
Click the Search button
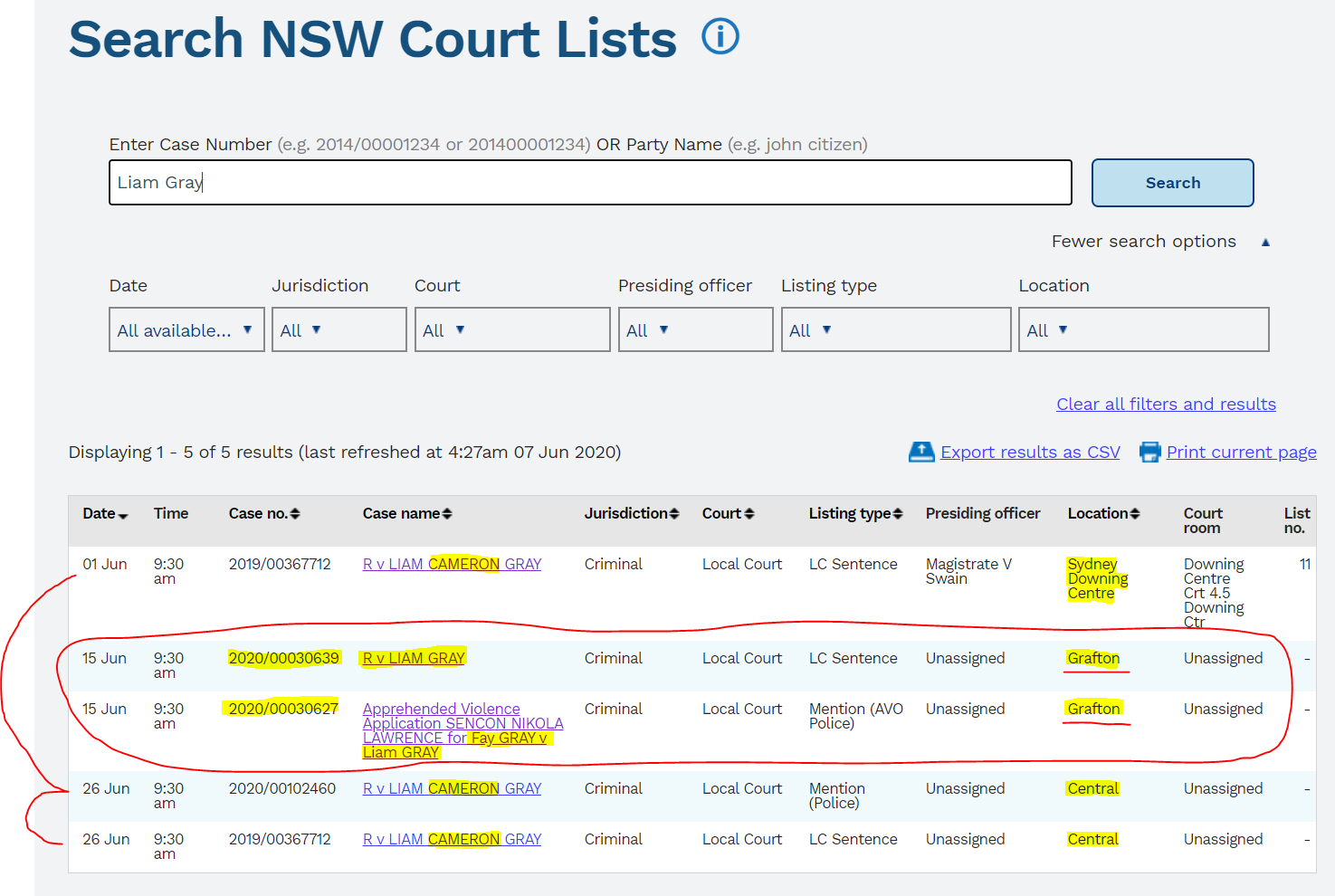(x=1173, y=183)
